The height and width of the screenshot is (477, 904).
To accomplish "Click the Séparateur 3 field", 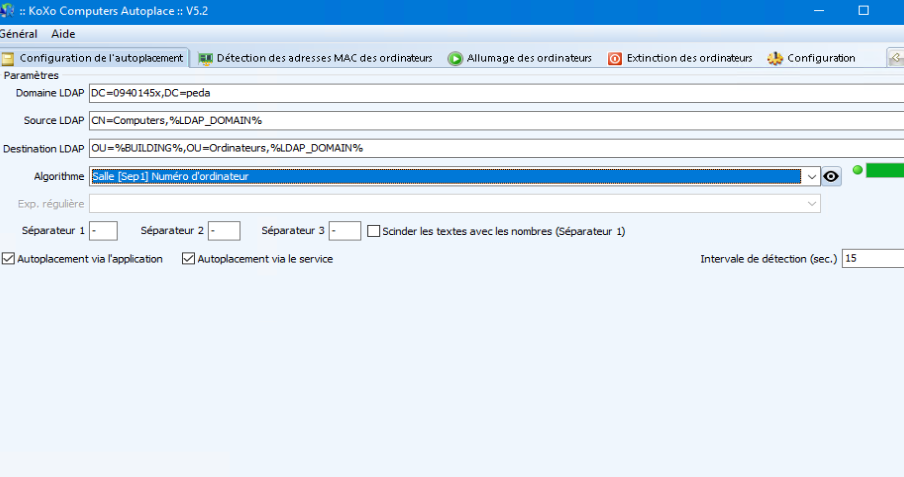I will pos(345,231).
